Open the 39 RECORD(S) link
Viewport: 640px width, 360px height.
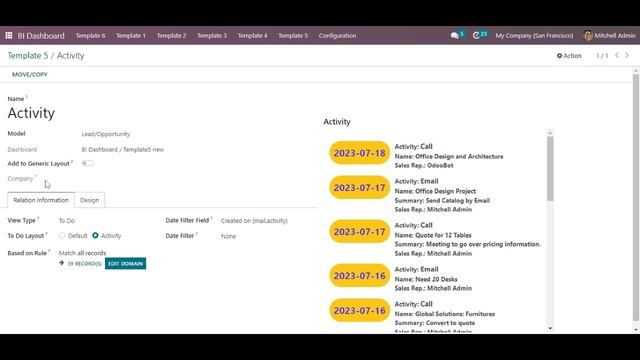pyautogui.click(x=84, y=264)
